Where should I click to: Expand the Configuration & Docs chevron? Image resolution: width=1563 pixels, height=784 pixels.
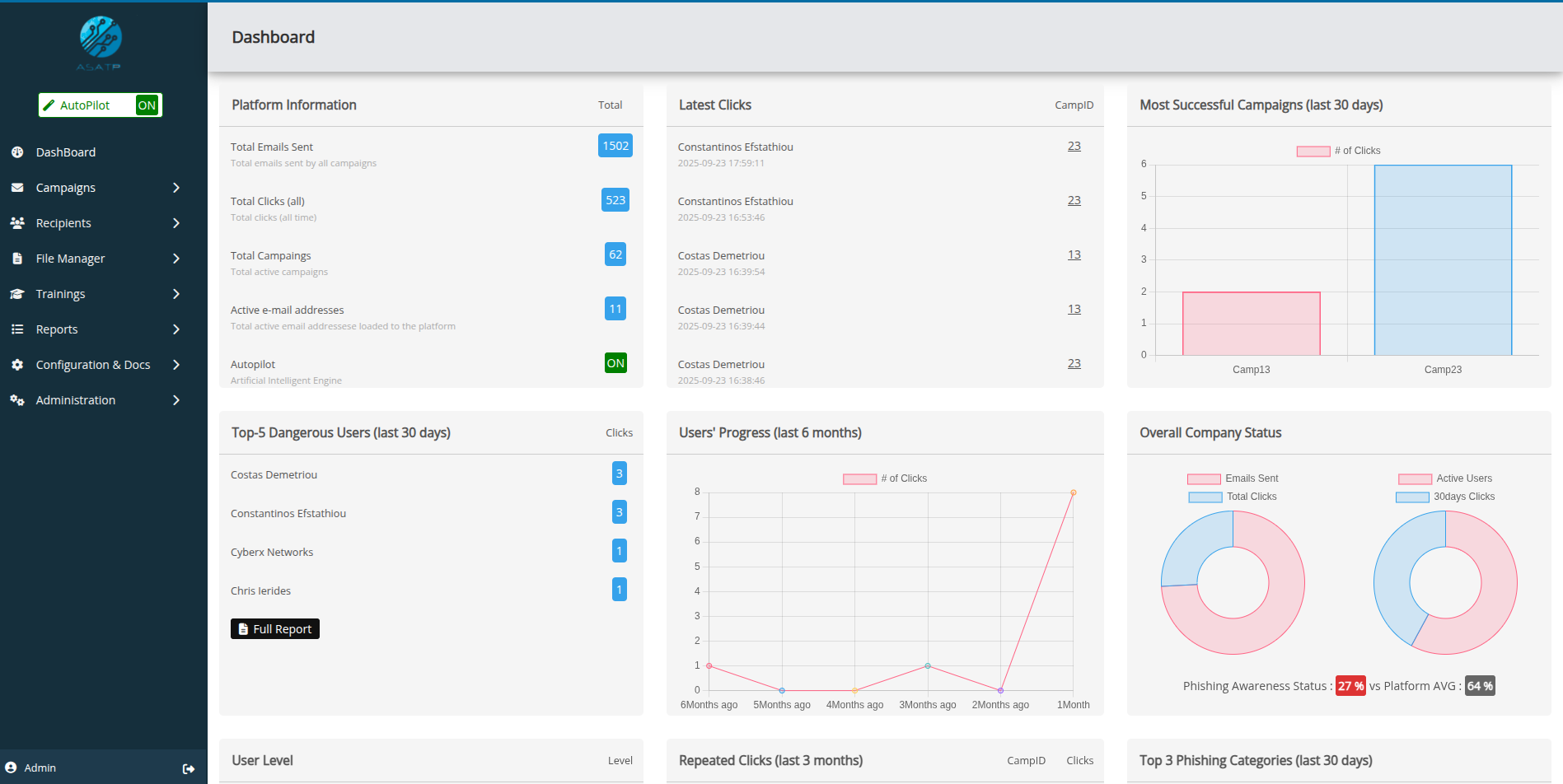tap(176, 365)
